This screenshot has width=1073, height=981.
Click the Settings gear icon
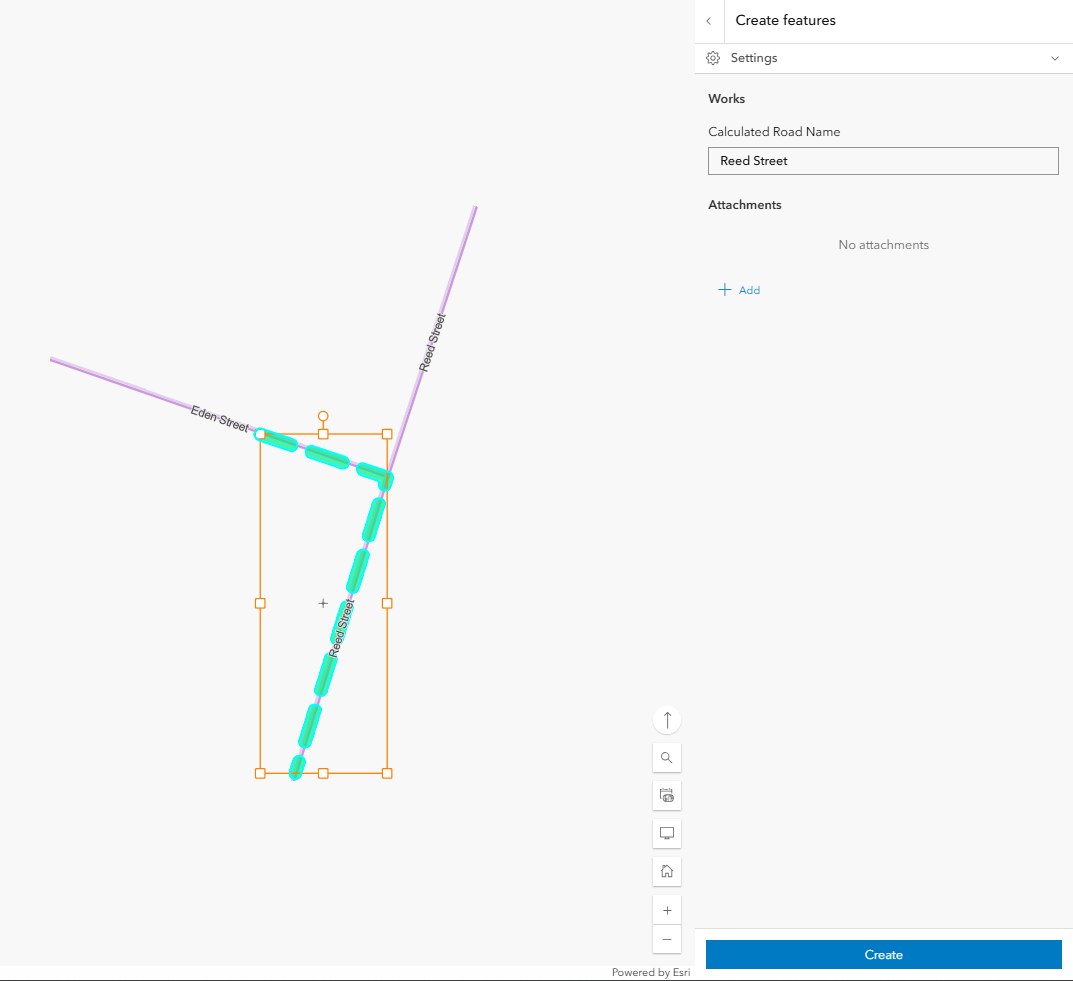(713, 58)
